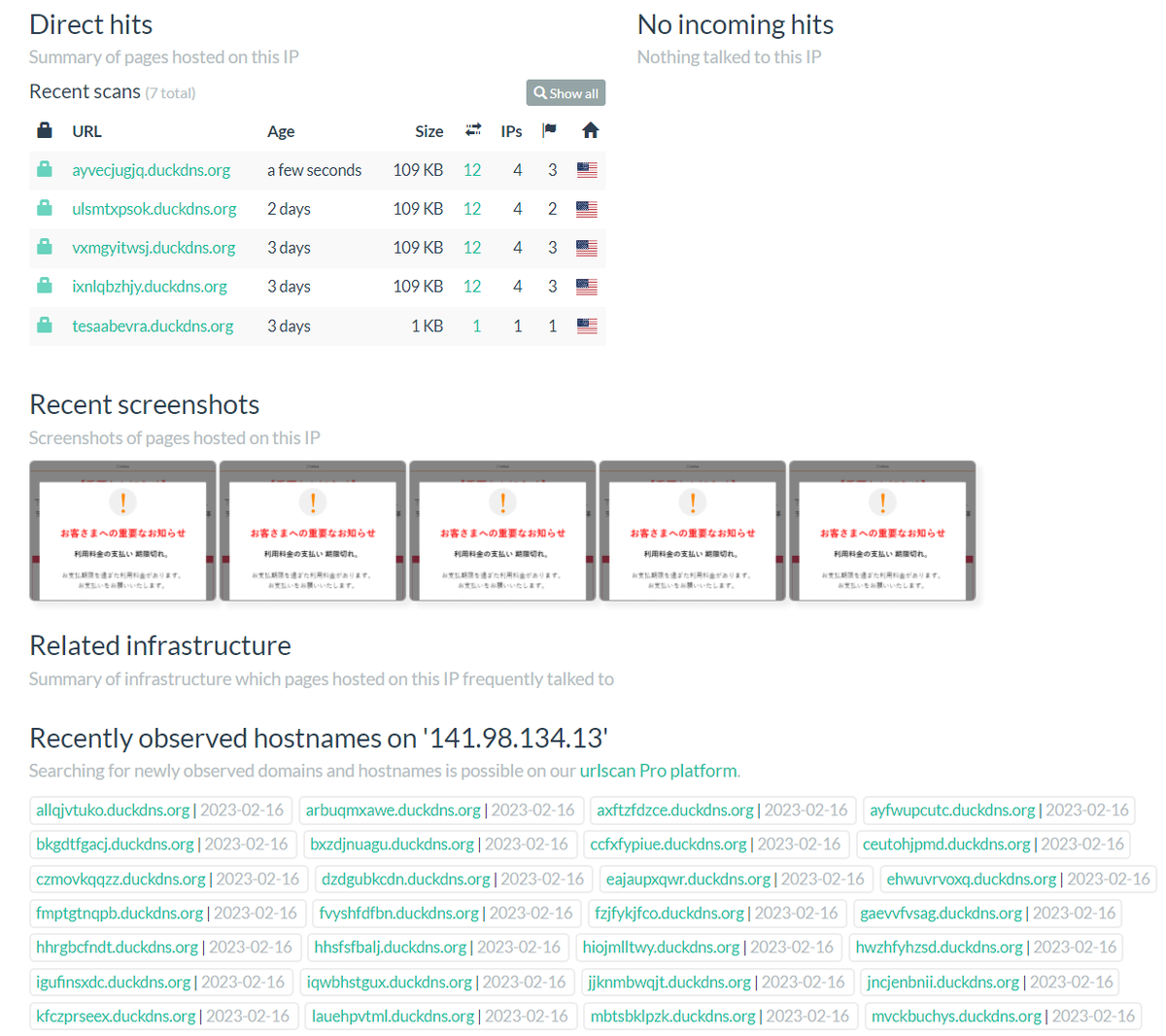The height and width of the screenshot is (1036, 1166).
Task: Open the second recent screenshot thumbnail
Action: (313, 531)
